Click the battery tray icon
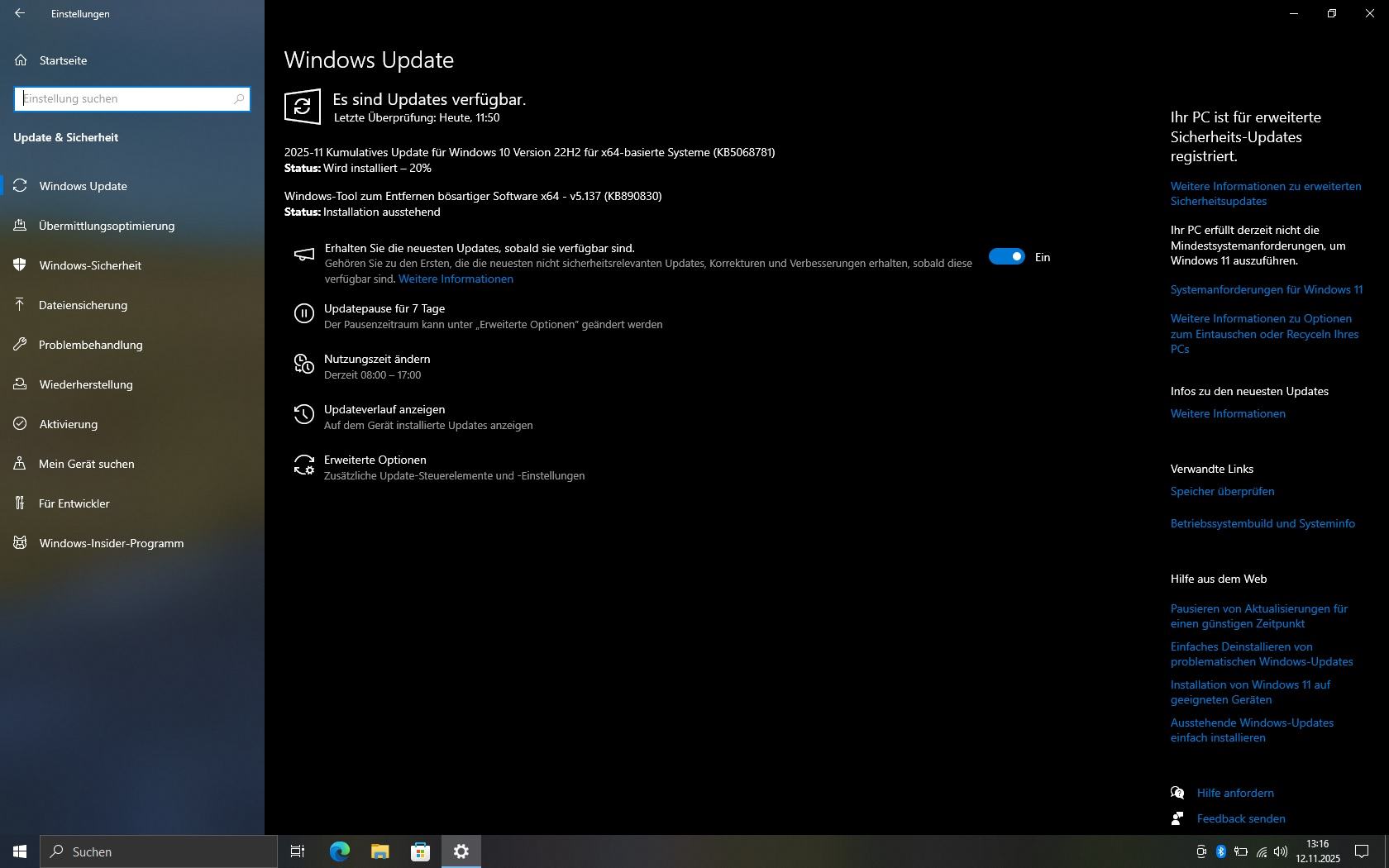Image resolution: width=1389 pixels, height=868 pixels. (x=1241, y=851)
